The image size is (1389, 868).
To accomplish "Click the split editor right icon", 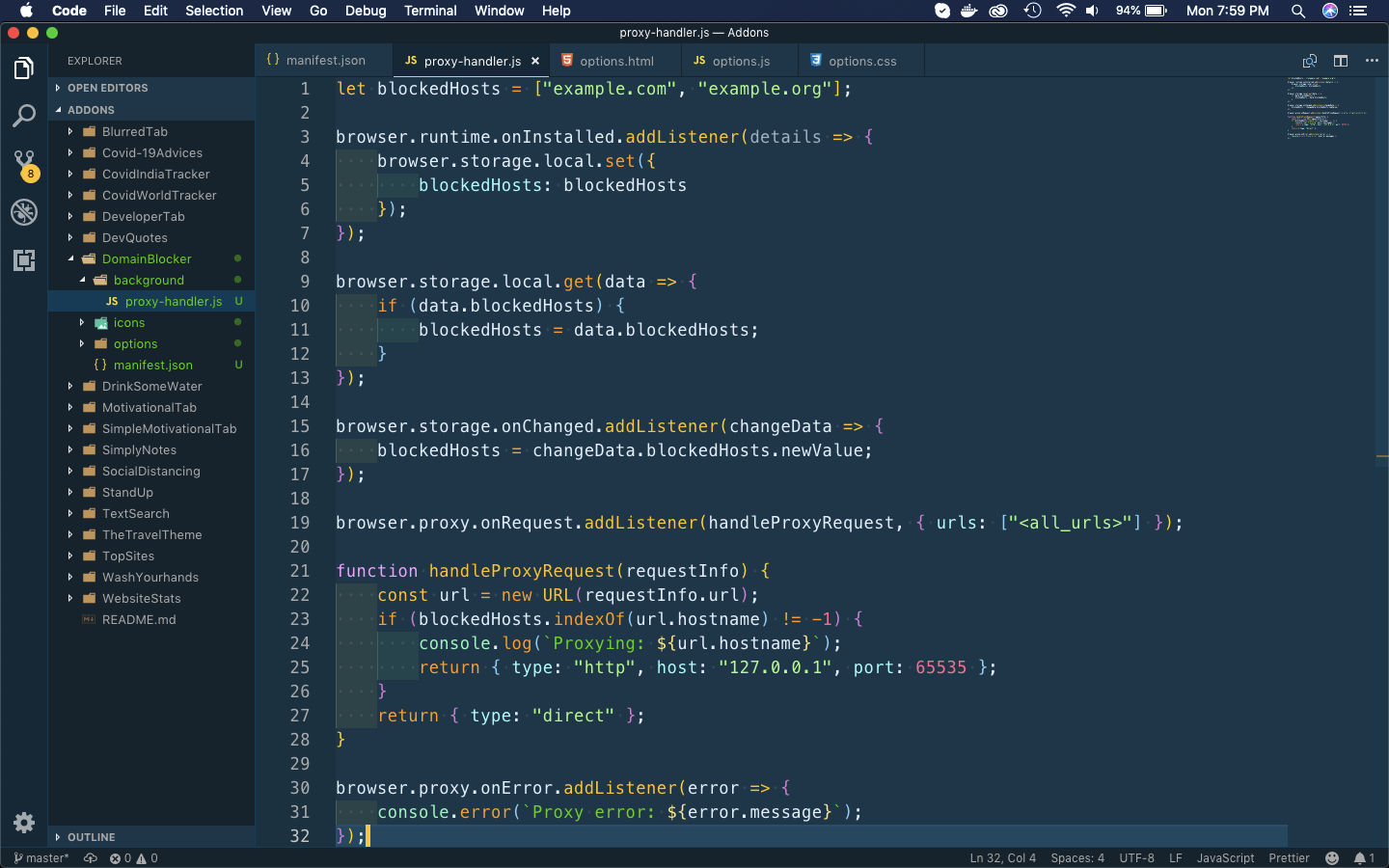I will click(x=1341, y=61).
